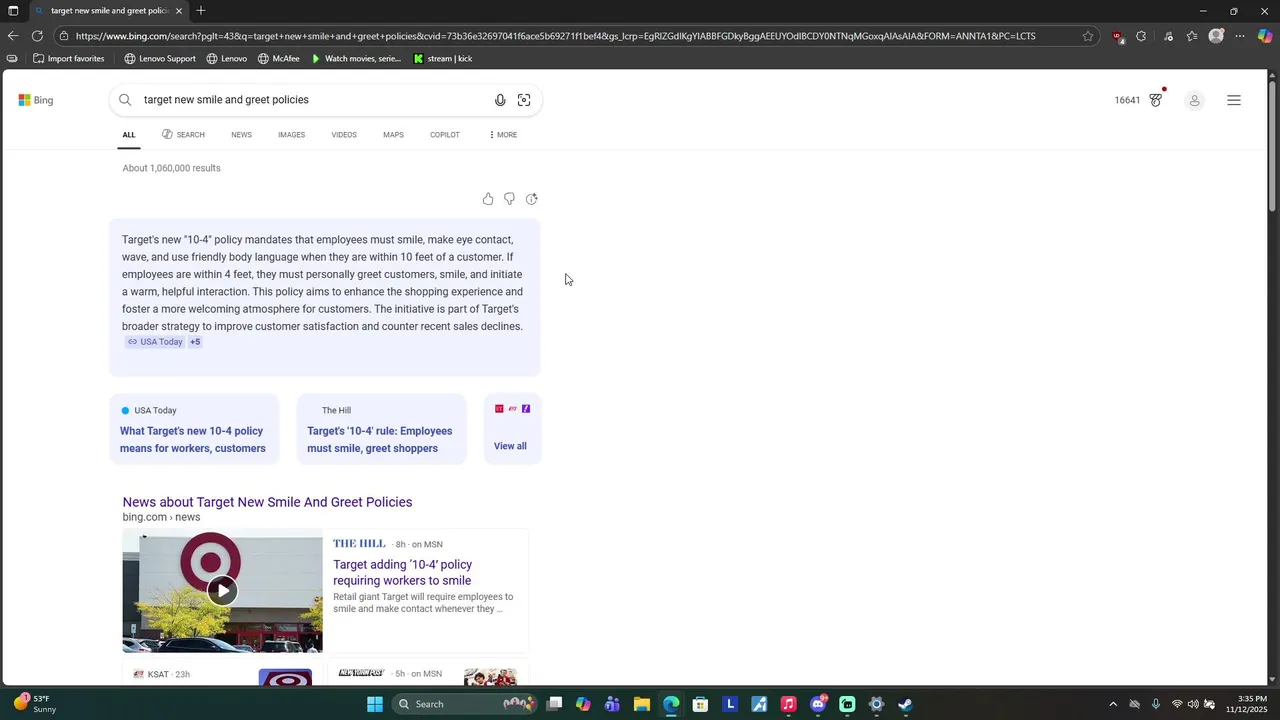Screen dimensions: 1280x720
Task: Open the Microsoft Store taskbar icon
Action: (x=700, y=704)
